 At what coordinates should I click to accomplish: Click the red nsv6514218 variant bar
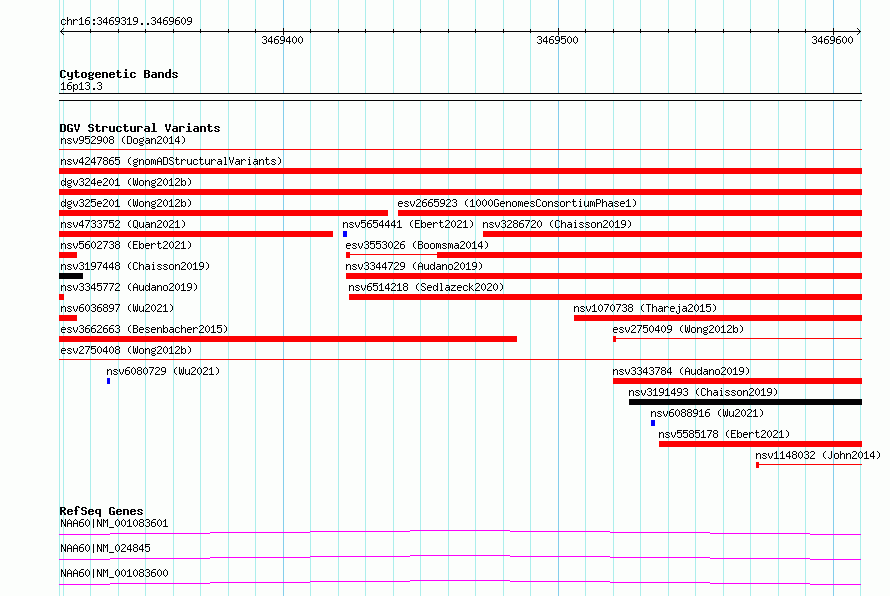606,297
